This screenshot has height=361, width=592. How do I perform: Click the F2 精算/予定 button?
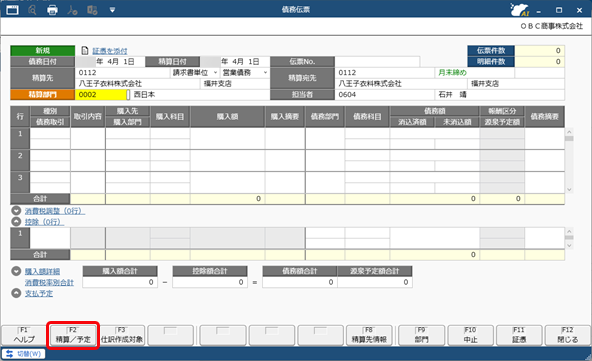(x=73, y=335)
